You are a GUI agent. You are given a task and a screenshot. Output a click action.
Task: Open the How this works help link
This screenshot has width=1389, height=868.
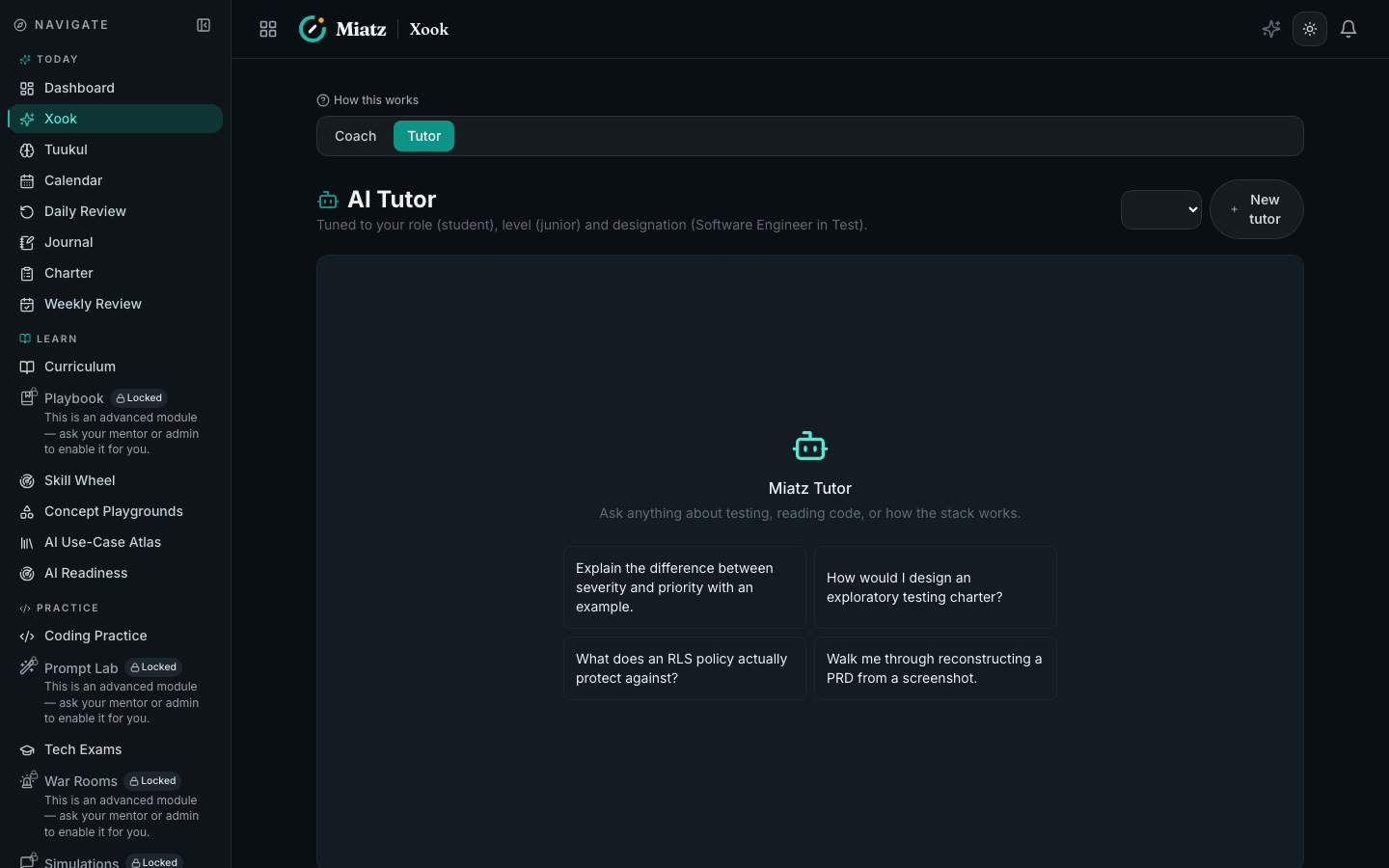[x=368, y=100]
